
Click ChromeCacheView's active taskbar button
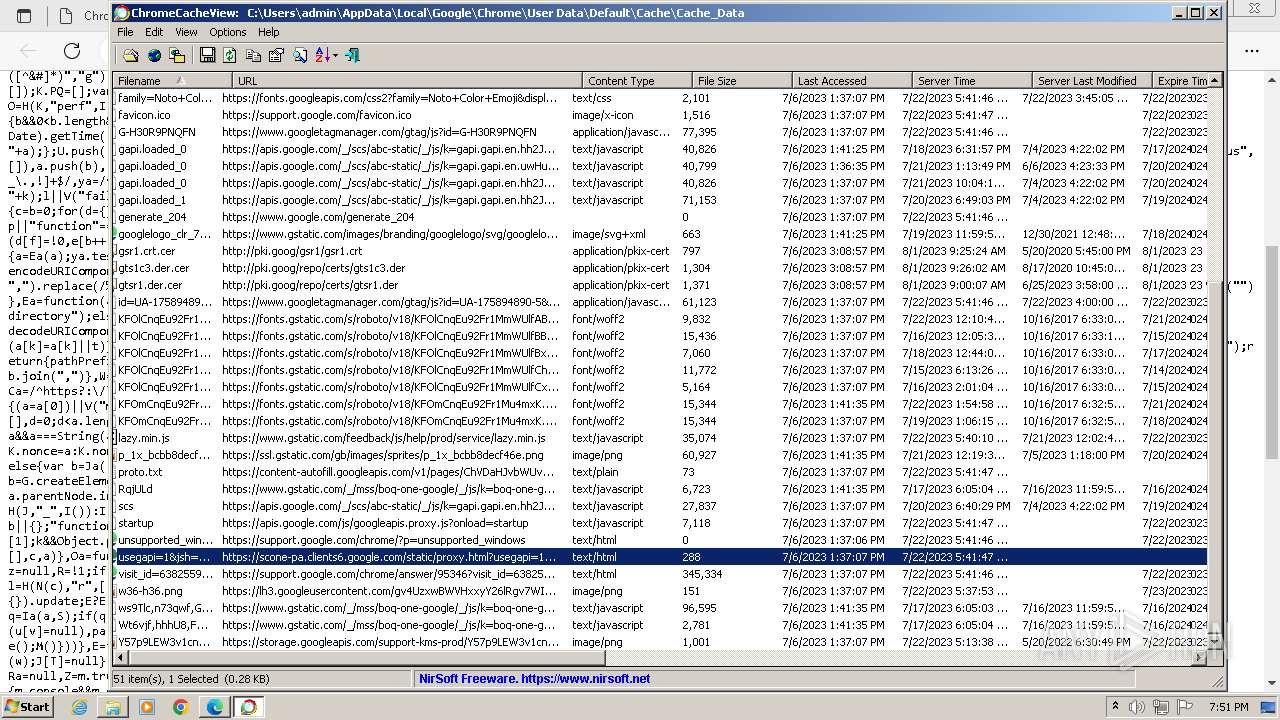249,707
